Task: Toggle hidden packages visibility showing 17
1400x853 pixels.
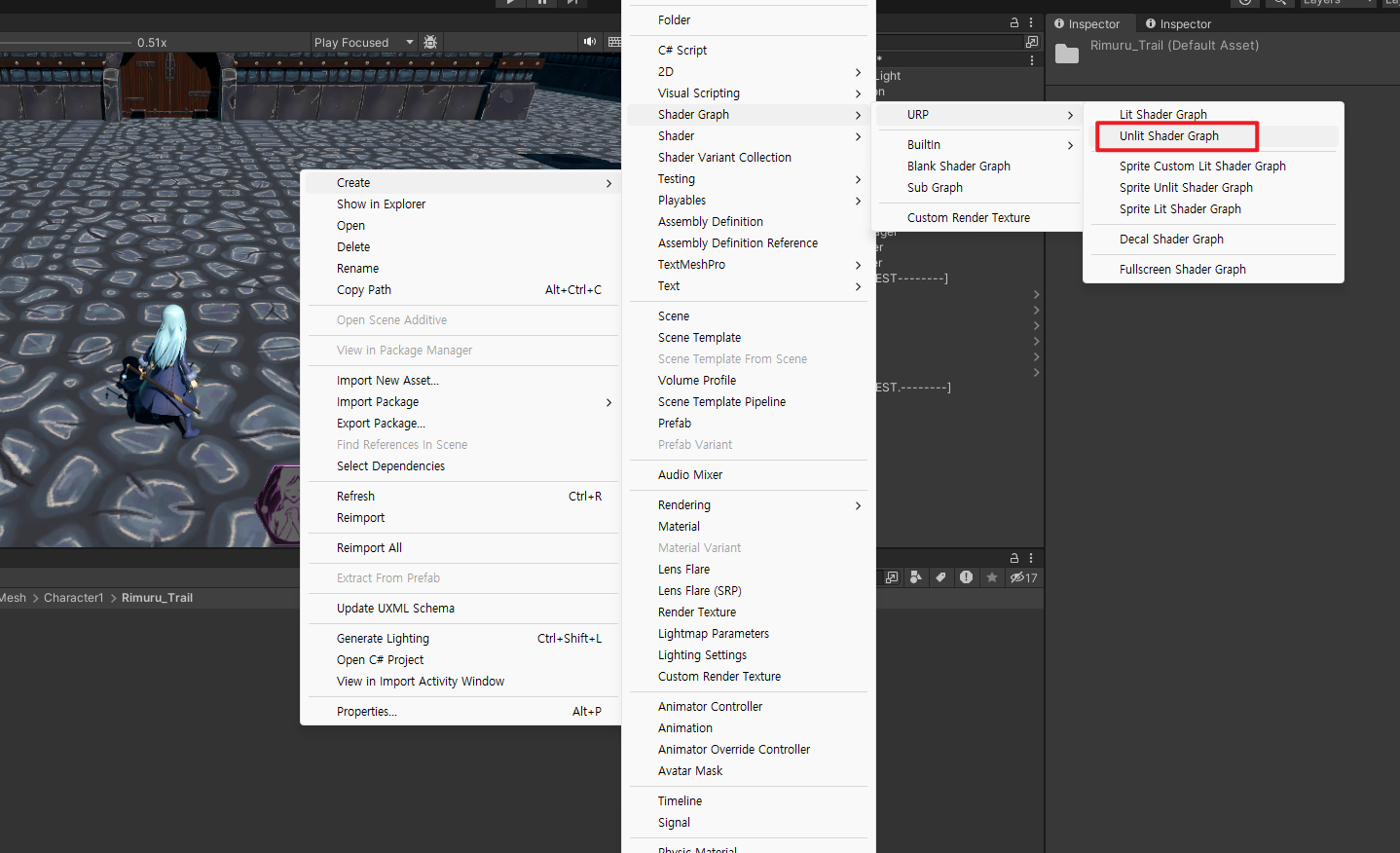Action: (1023, 577)
